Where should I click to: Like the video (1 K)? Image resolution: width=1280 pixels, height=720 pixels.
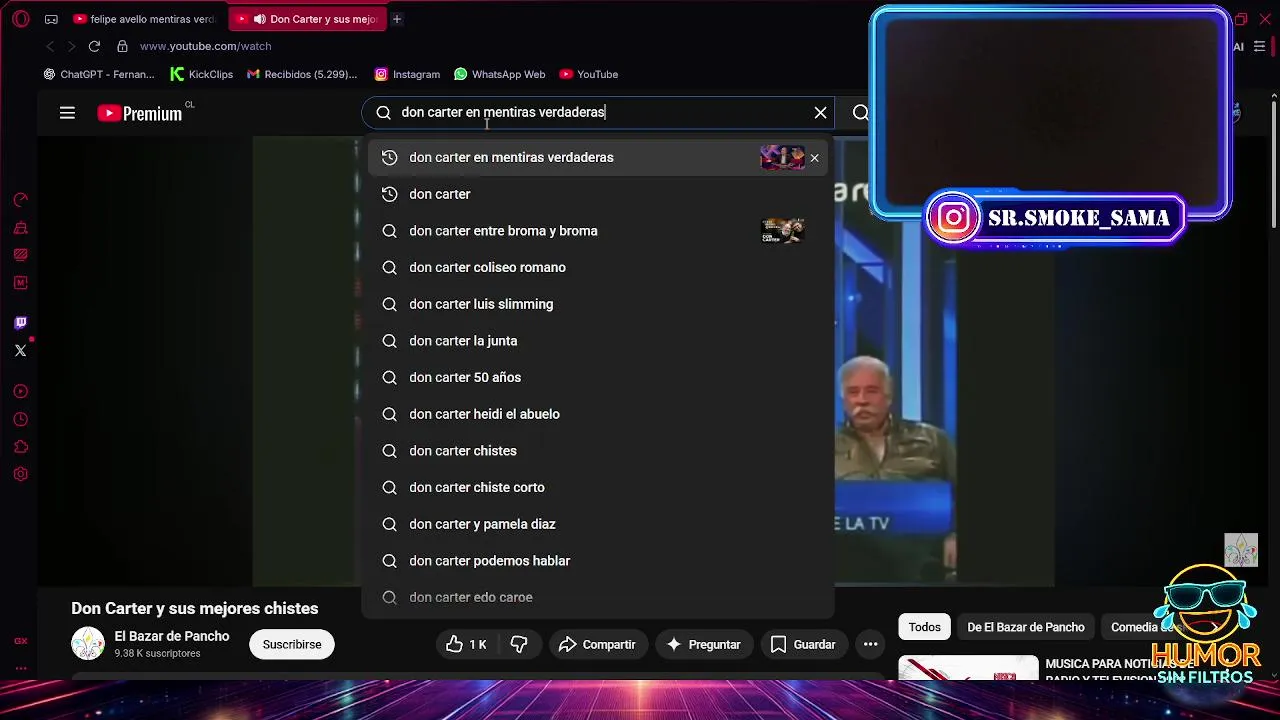[466, 645]
